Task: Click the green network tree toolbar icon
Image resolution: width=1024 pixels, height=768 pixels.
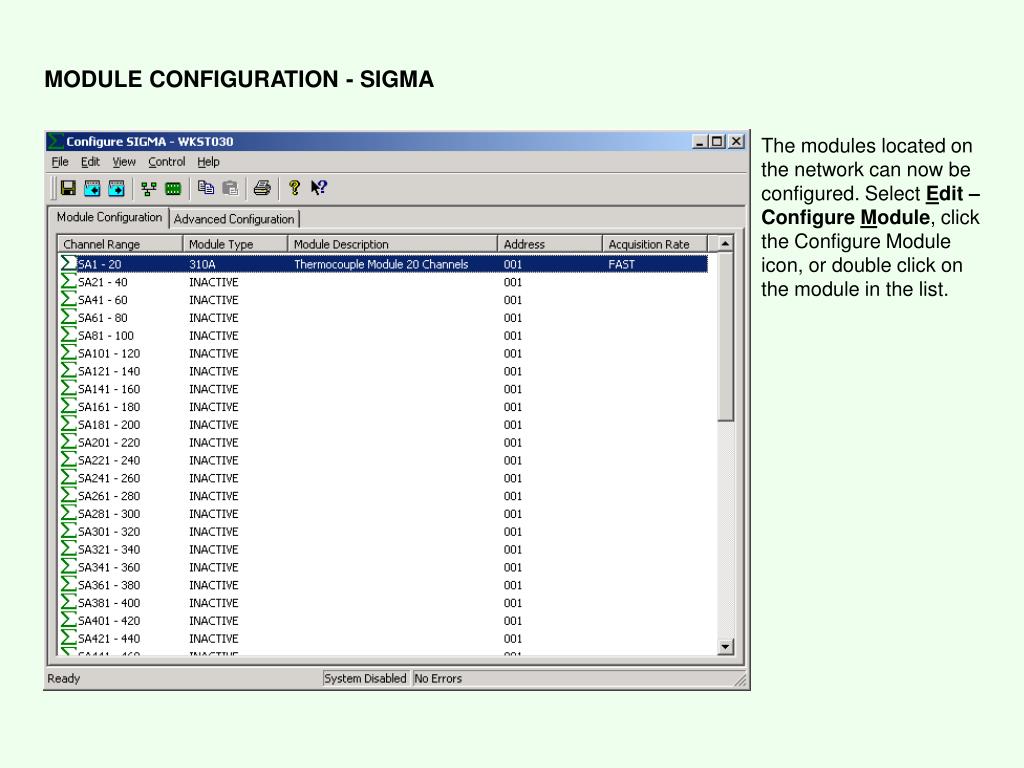Action: (x=149, y=189)
